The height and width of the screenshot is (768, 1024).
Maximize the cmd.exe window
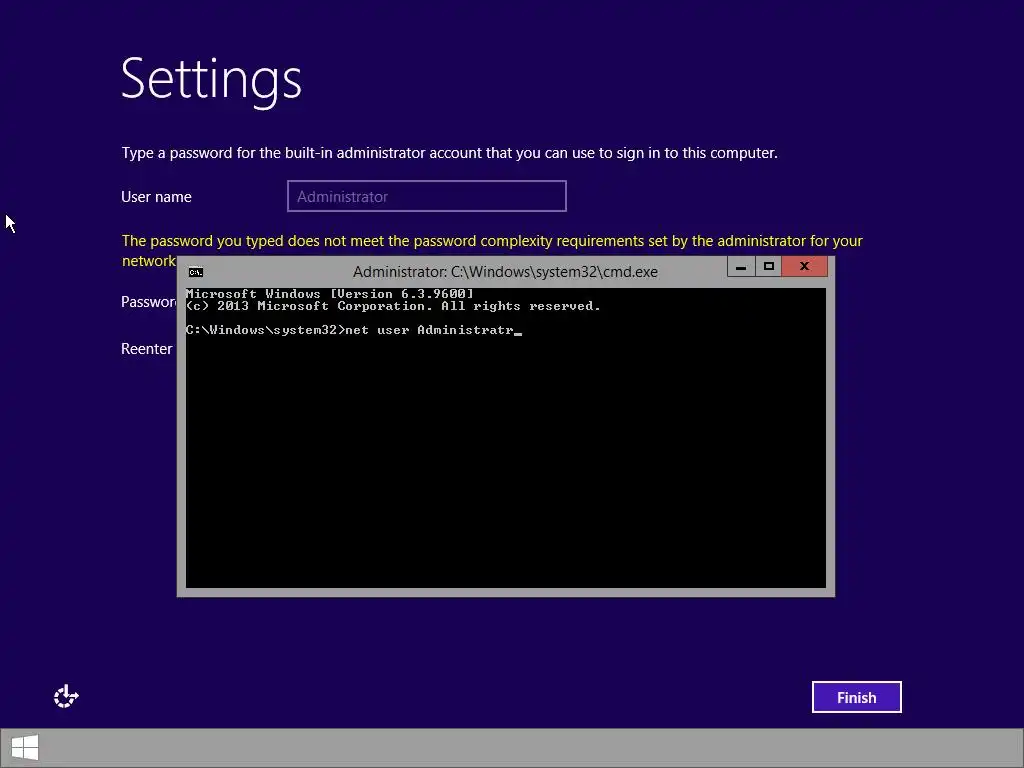(769, 266)
